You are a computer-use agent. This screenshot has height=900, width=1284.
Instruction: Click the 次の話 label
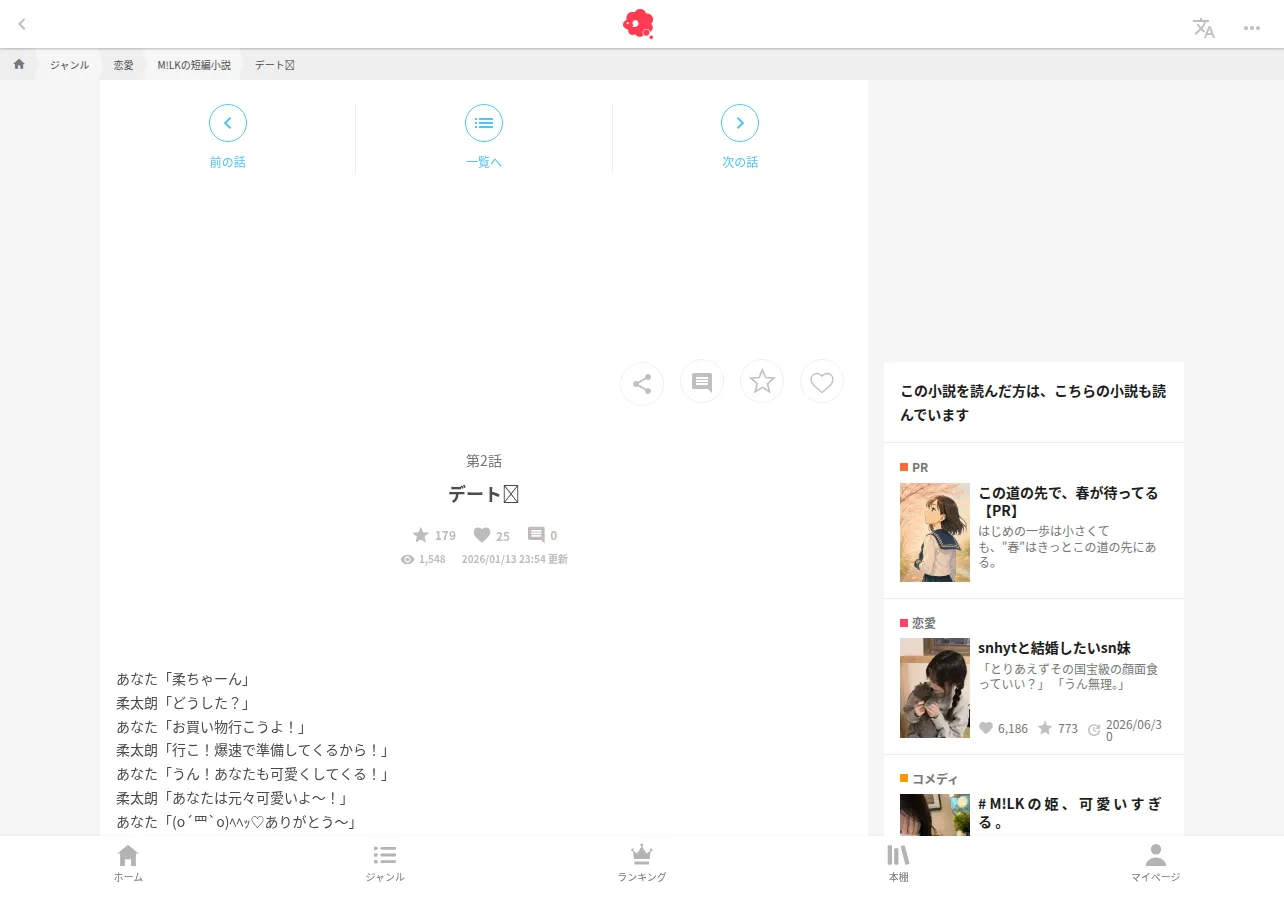[740, 162]
